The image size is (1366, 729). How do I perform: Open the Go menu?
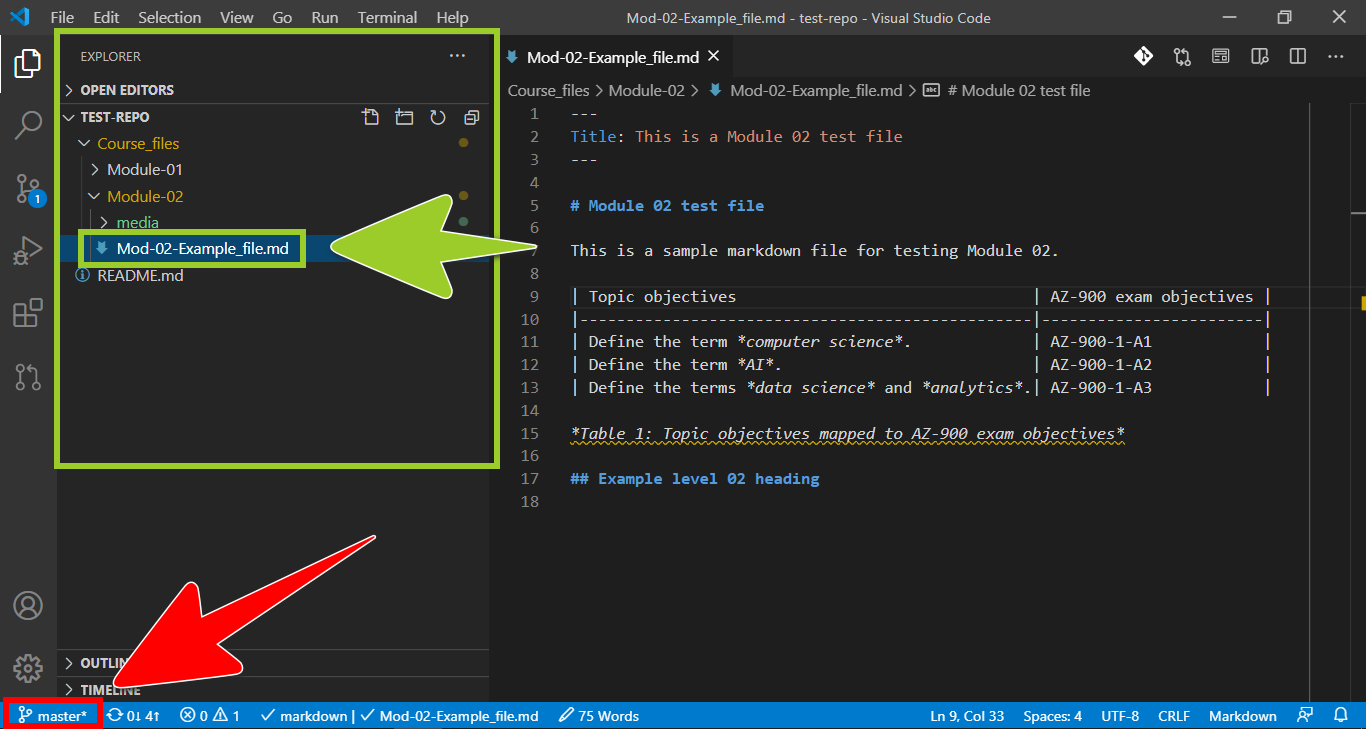click(282, 17)
